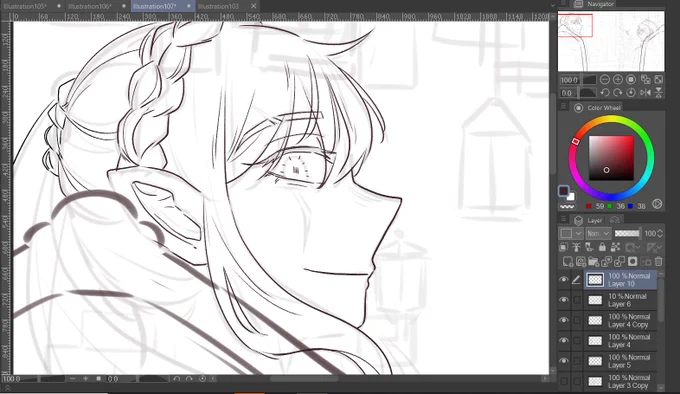Click the layer opacity slider
680x394 pixels.
click(x=627, y=234)
